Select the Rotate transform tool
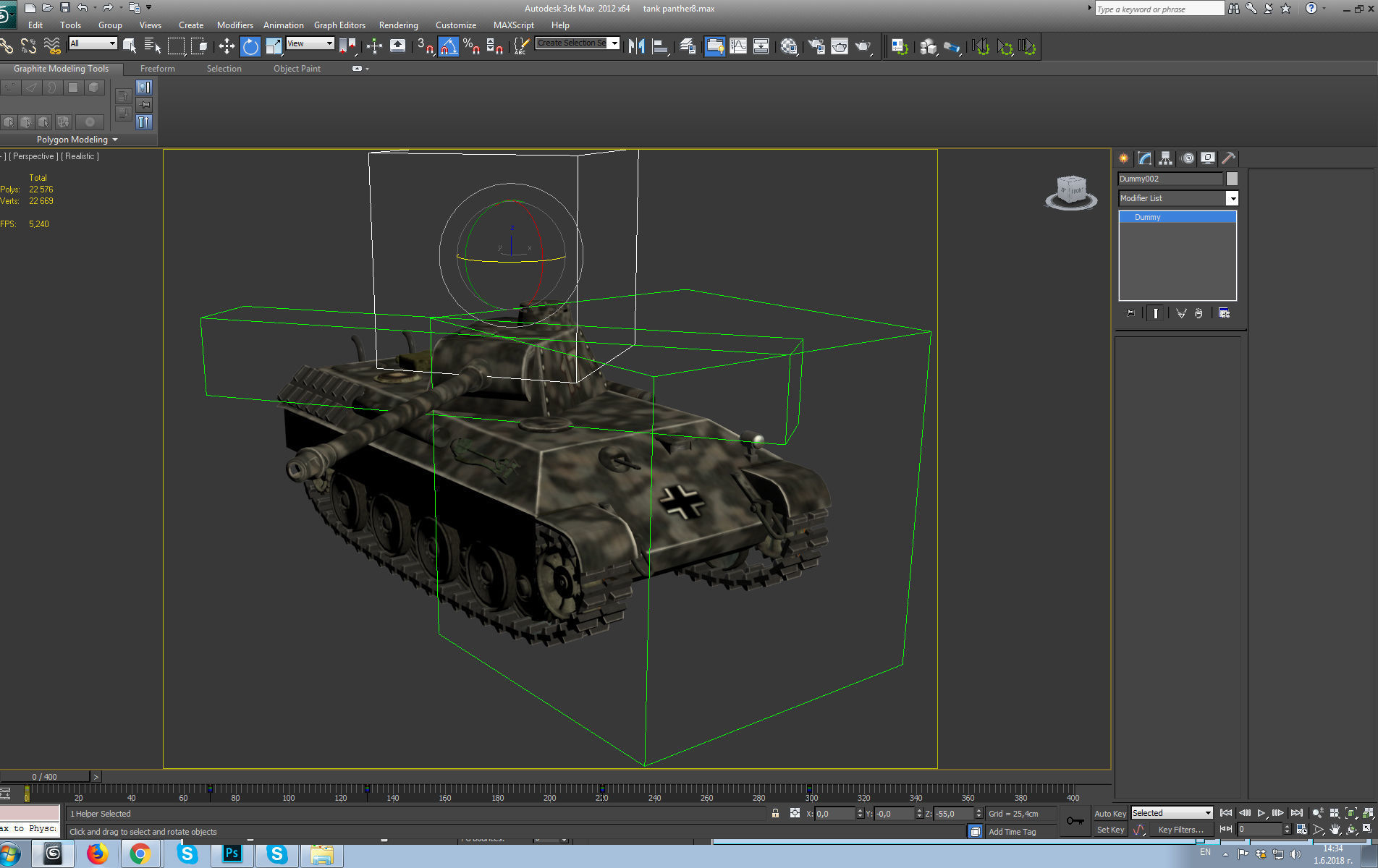This screenshot has height=868, width=1378. 250,46
